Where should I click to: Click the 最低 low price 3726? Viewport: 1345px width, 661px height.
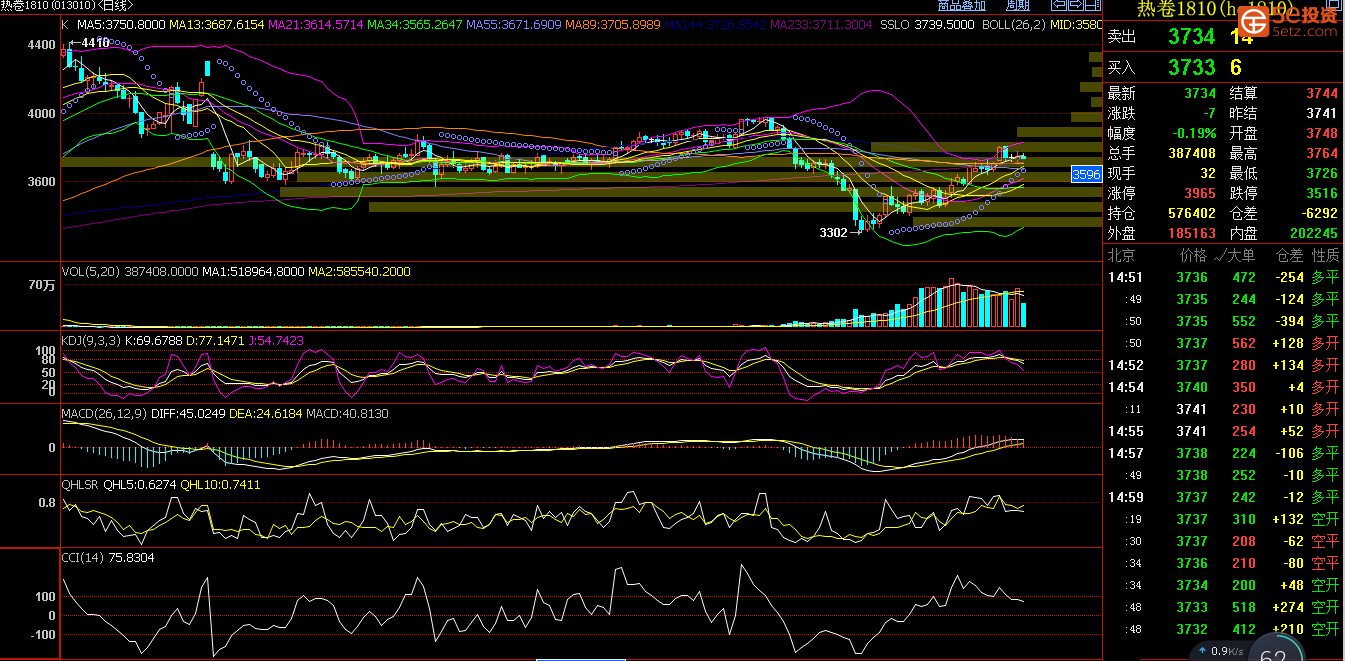[1321, 173]
